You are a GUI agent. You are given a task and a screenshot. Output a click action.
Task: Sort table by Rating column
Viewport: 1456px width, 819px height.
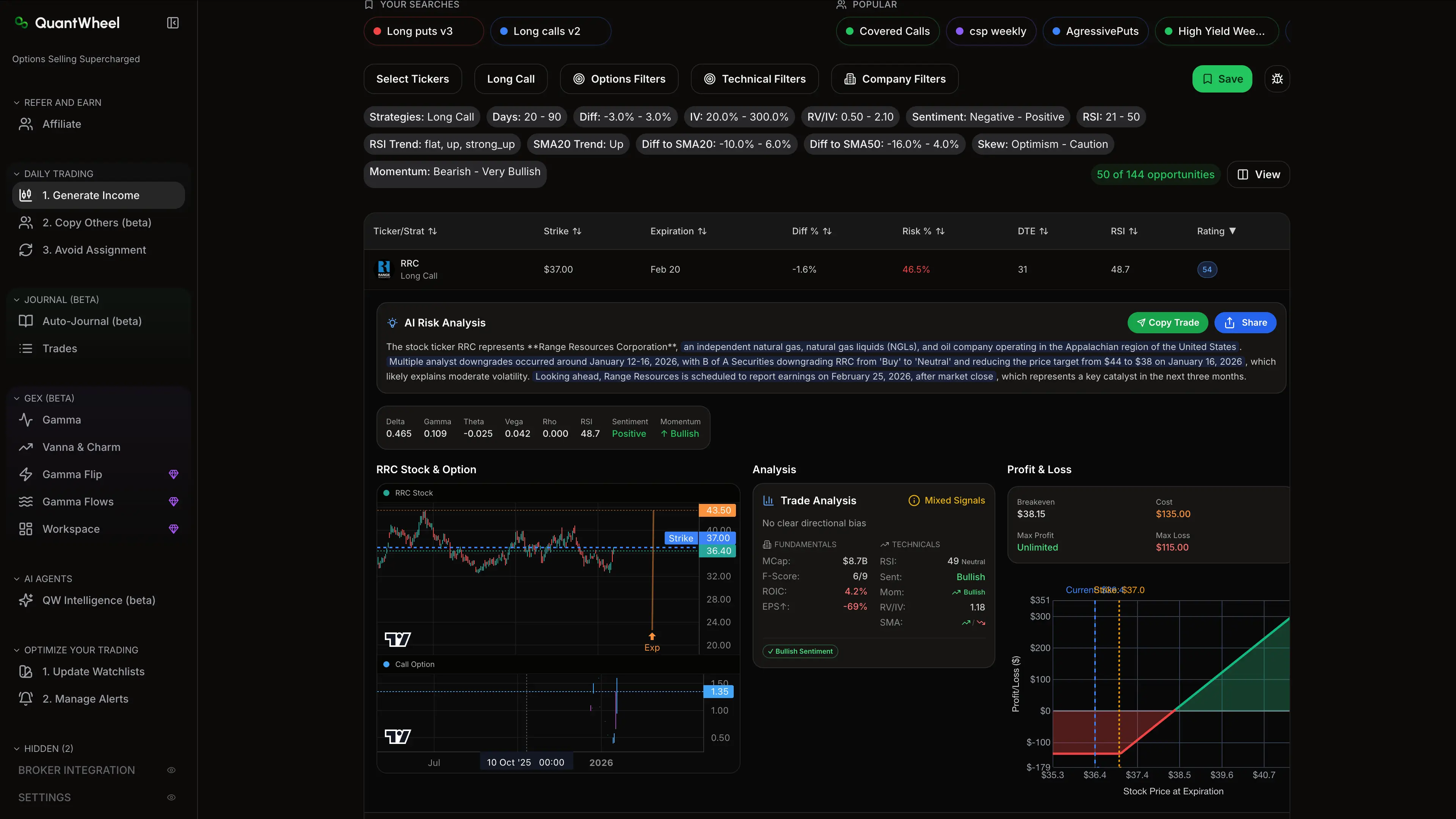[x=1216, y=231]
